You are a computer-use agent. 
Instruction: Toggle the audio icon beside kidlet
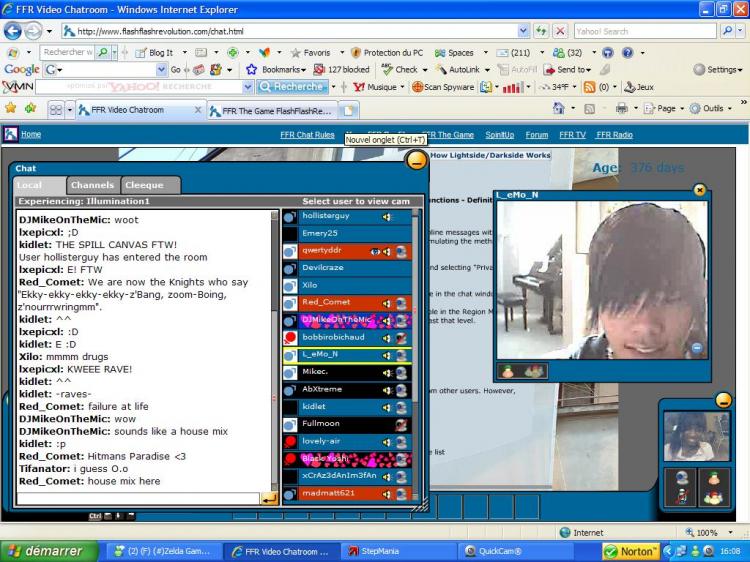[387, 407]
